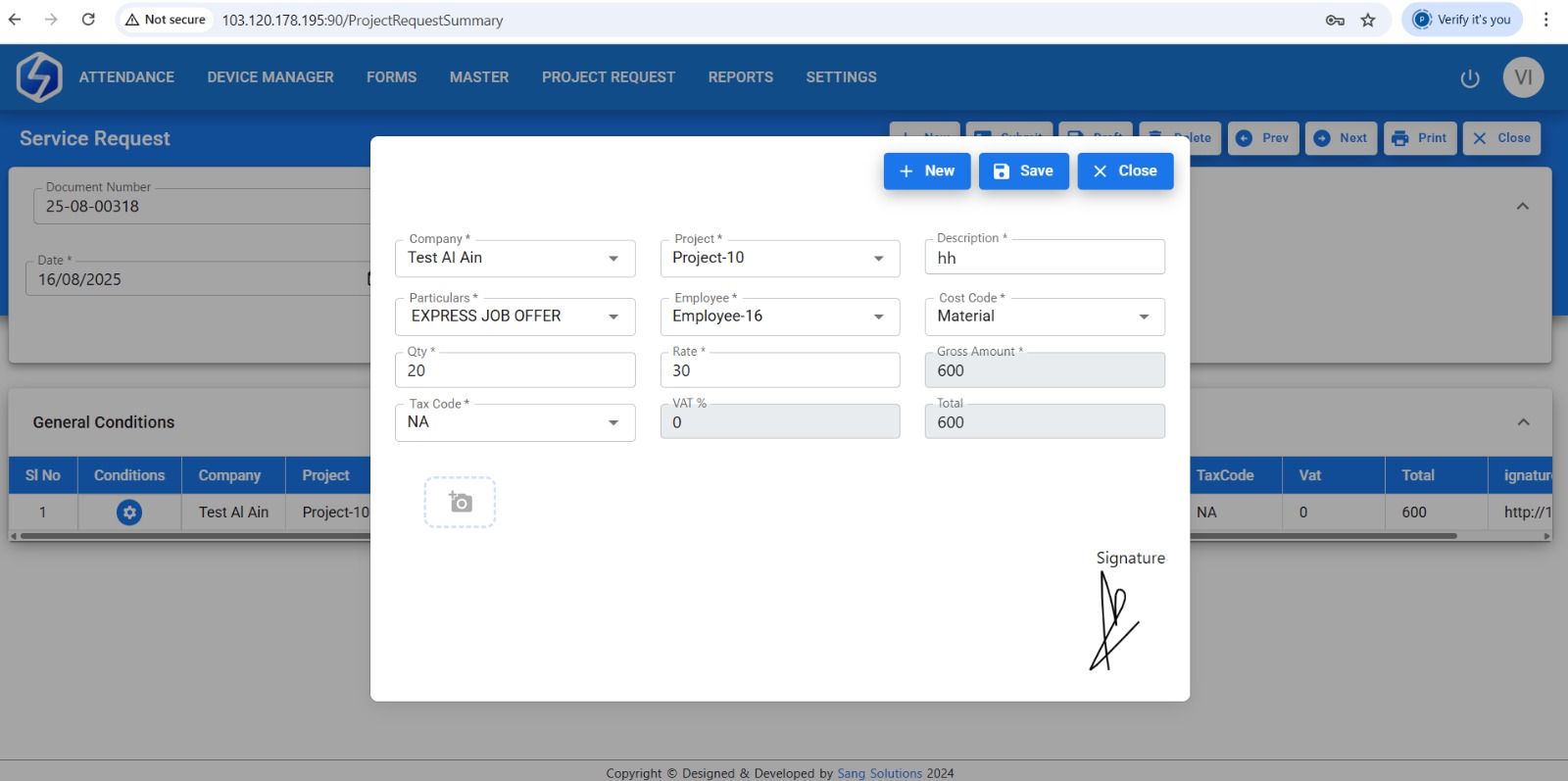Click the gear icon in Conditions column
Viewport: 1568px width, 781px height.
[129, 513]
